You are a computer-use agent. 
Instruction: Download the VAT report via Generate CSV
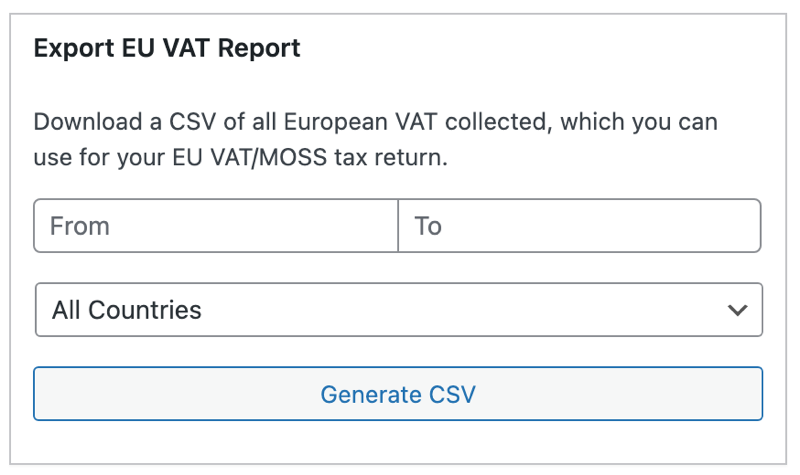click(398, 394)
